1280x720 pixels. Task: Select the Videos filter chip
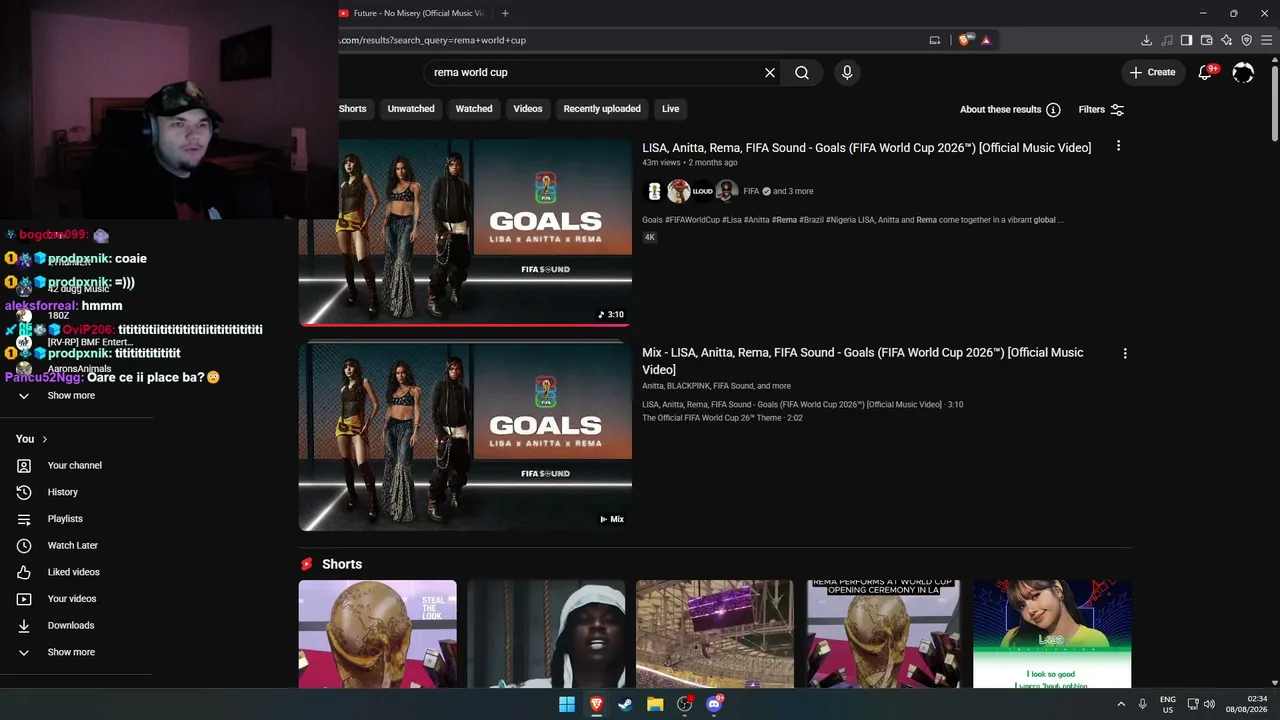528,109
